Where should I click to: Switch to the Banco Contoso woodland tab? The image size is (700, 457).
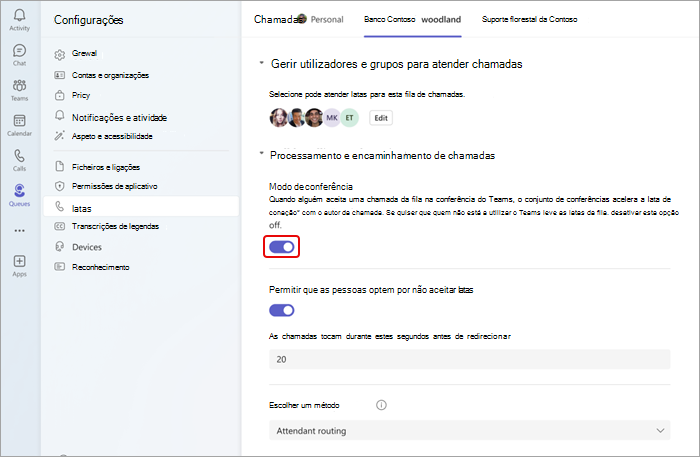pos(412,20)
